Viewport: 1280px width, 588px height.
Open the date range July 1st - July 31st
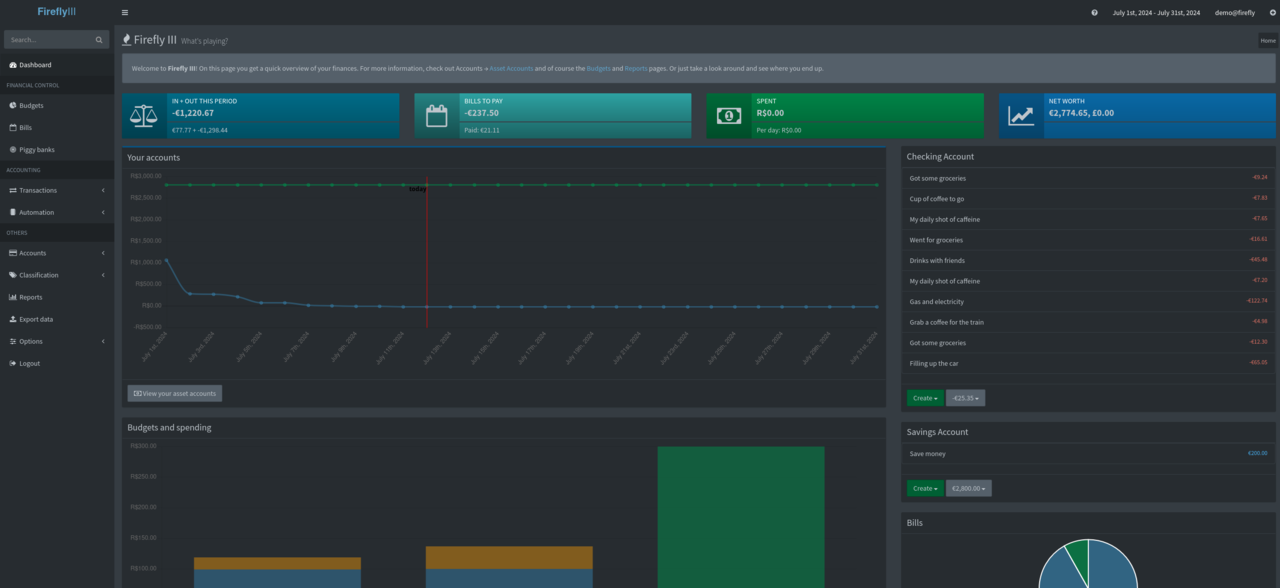(1156, 13)
